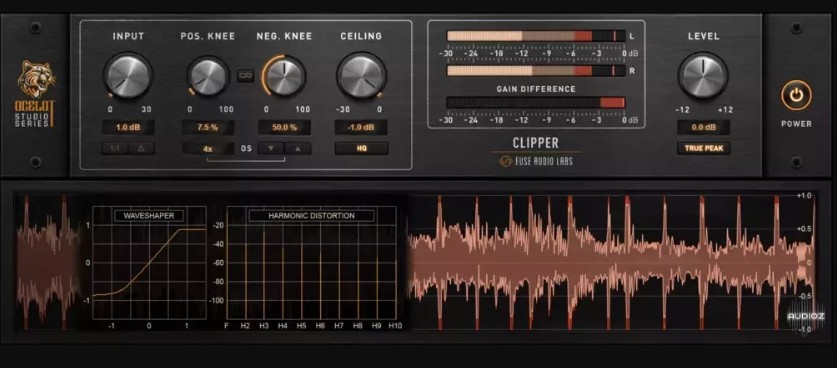Click the left channel level meter
Viewport: 837px width, 368px height.
pyautogui.click(x=535, y=36)
